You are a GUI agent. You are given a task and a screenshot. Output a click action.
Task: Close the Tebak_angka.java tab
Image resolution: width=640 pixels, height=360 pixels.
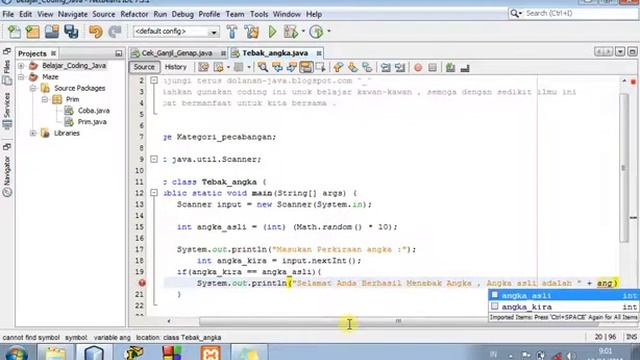(x=319, y=53)
